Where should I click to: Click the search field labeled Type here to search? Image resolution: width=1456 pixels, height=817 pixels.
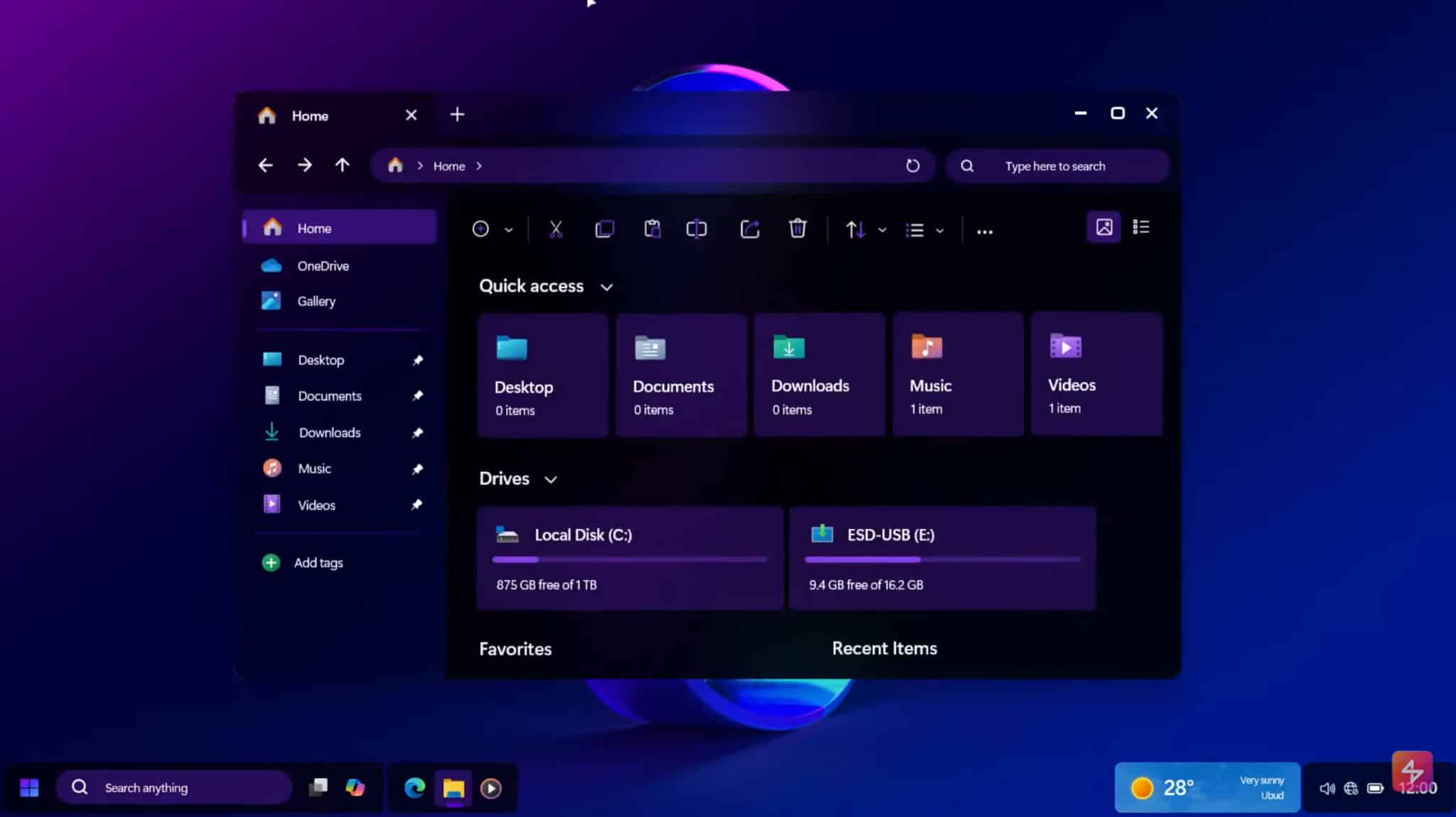click(1055, 166)
